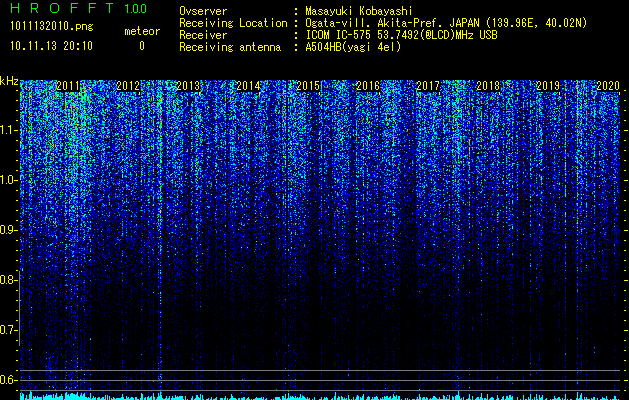Click the 2017 time marker
629x400 pixels.
pos(428,85)
